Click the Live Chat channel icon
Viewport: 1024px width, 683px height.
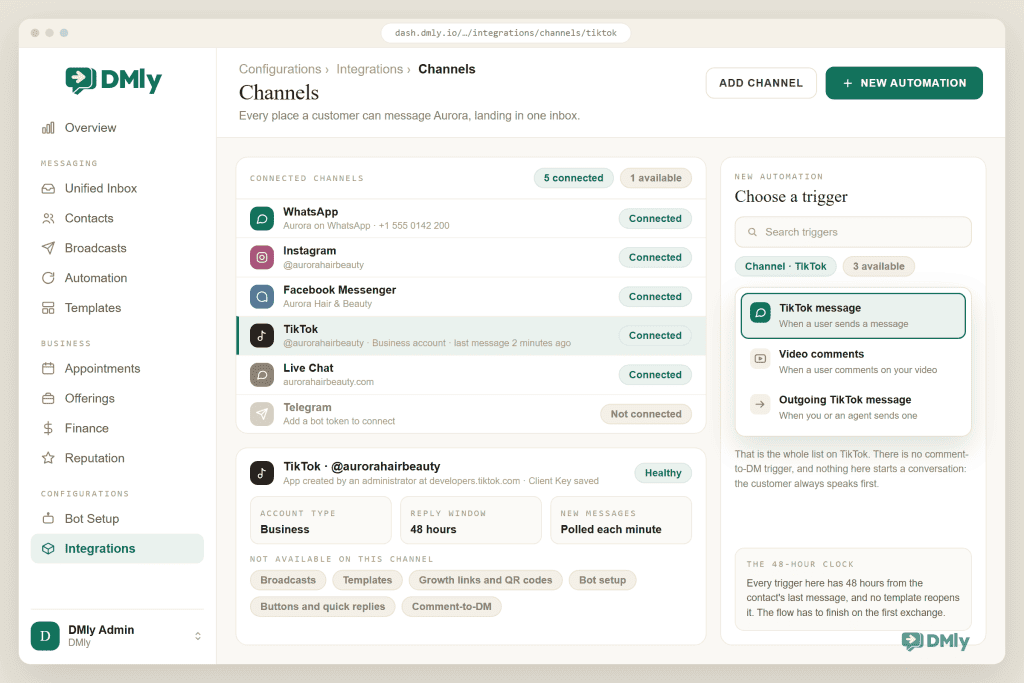262,375
